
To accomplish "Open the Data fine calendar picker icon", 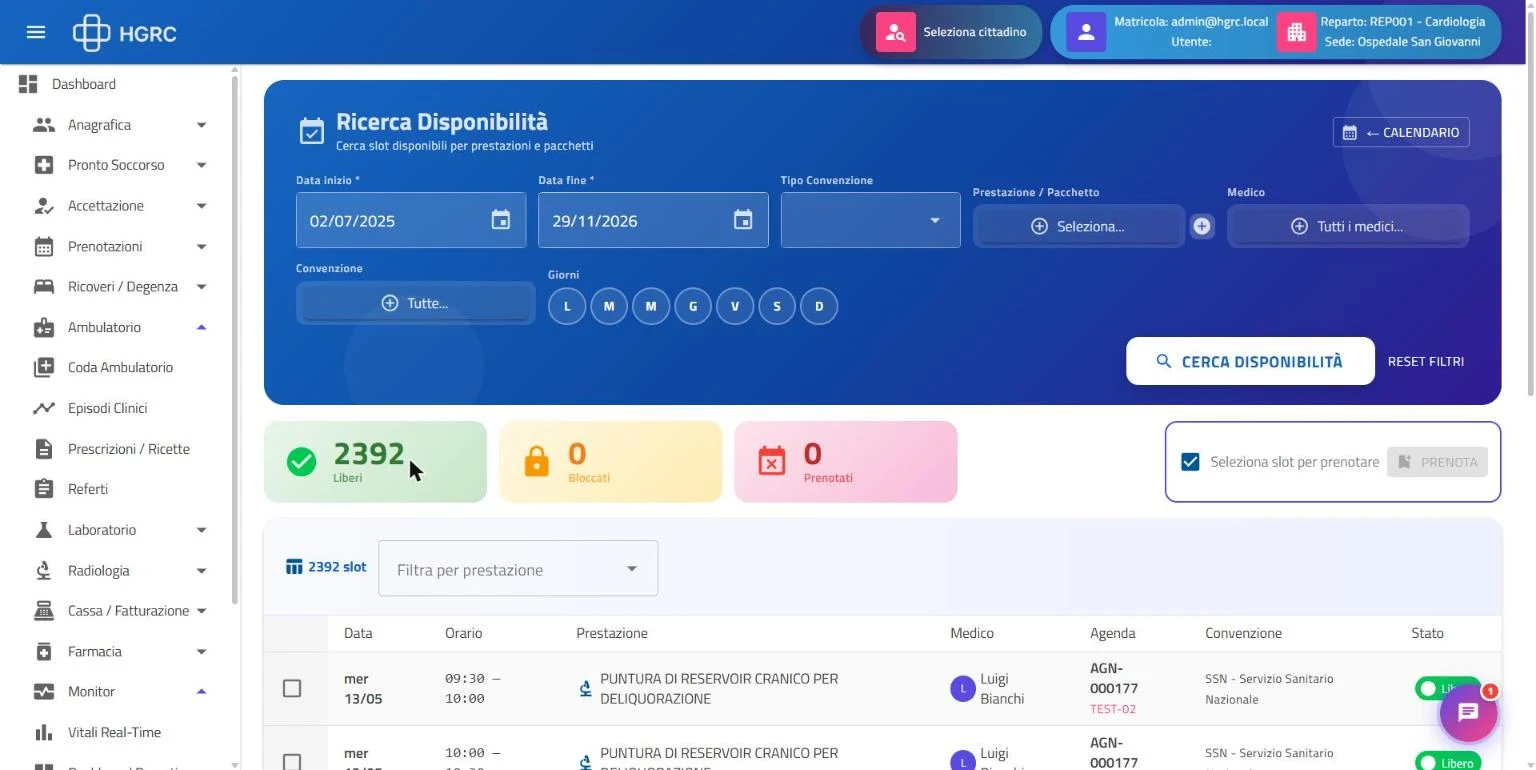I will click(743, 220).
